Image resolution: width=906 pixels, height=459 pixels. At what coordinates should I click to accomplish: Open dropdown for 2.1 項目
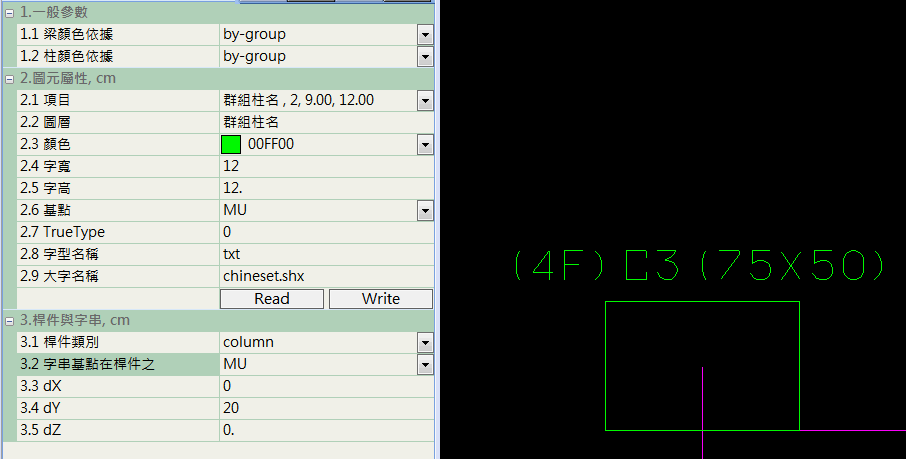(x=425, y=101)
